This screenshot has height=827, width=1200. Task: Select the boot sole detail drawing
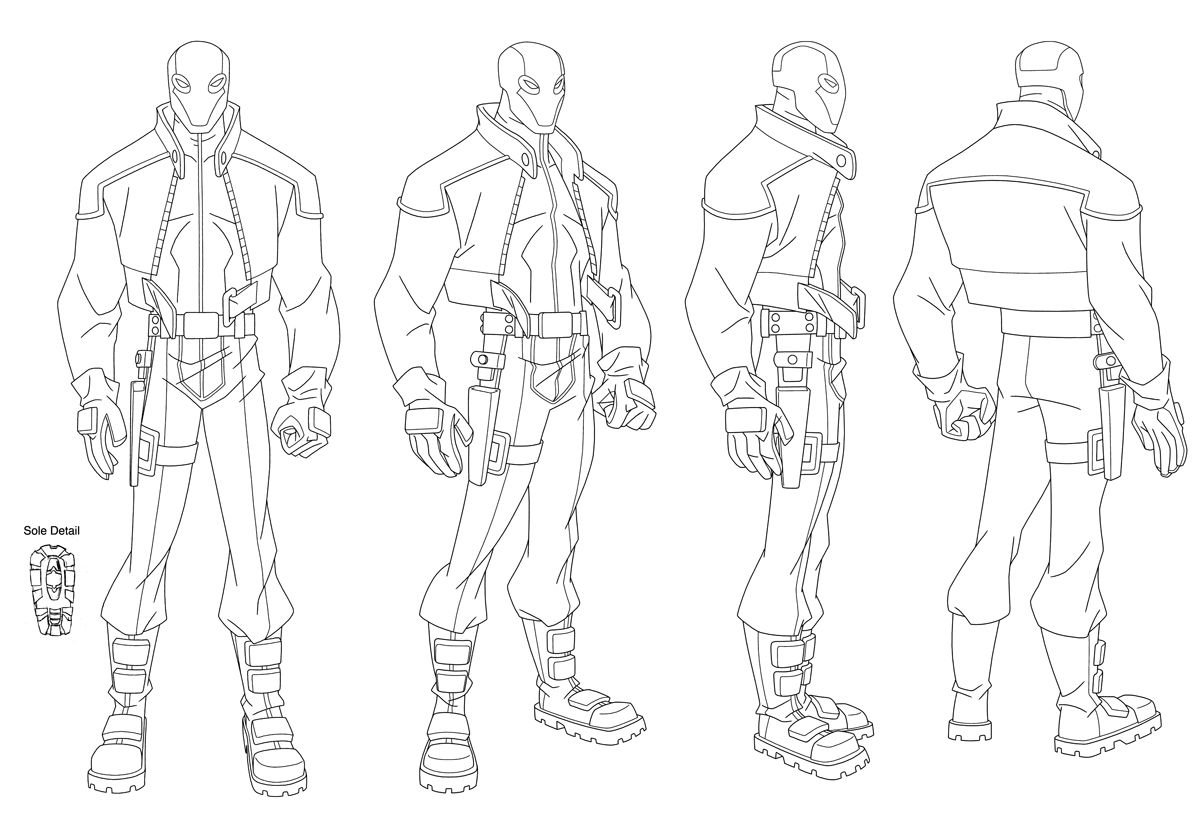click(51, 591)
